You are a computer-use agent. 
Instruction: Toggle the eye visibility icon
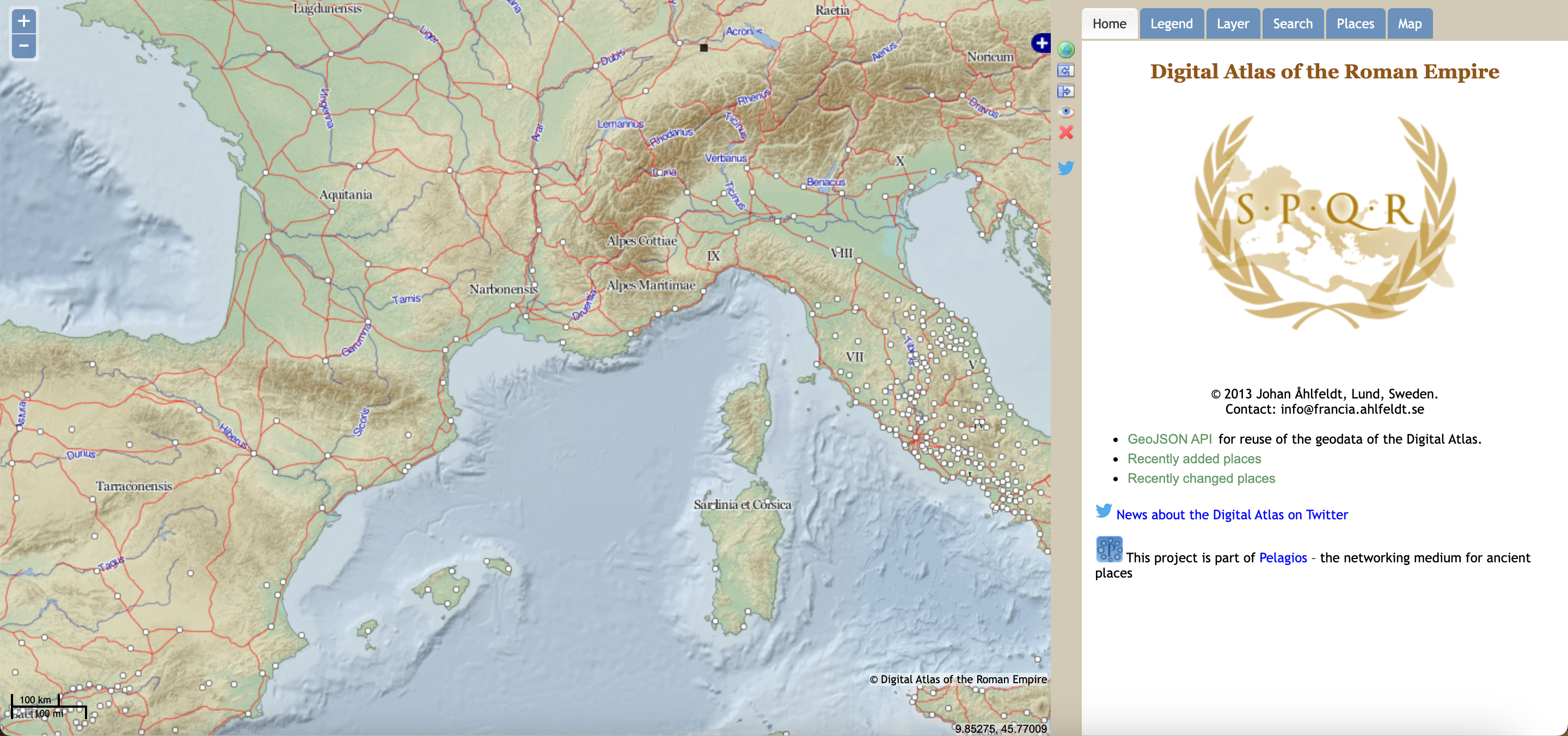tap(1065, 112)
